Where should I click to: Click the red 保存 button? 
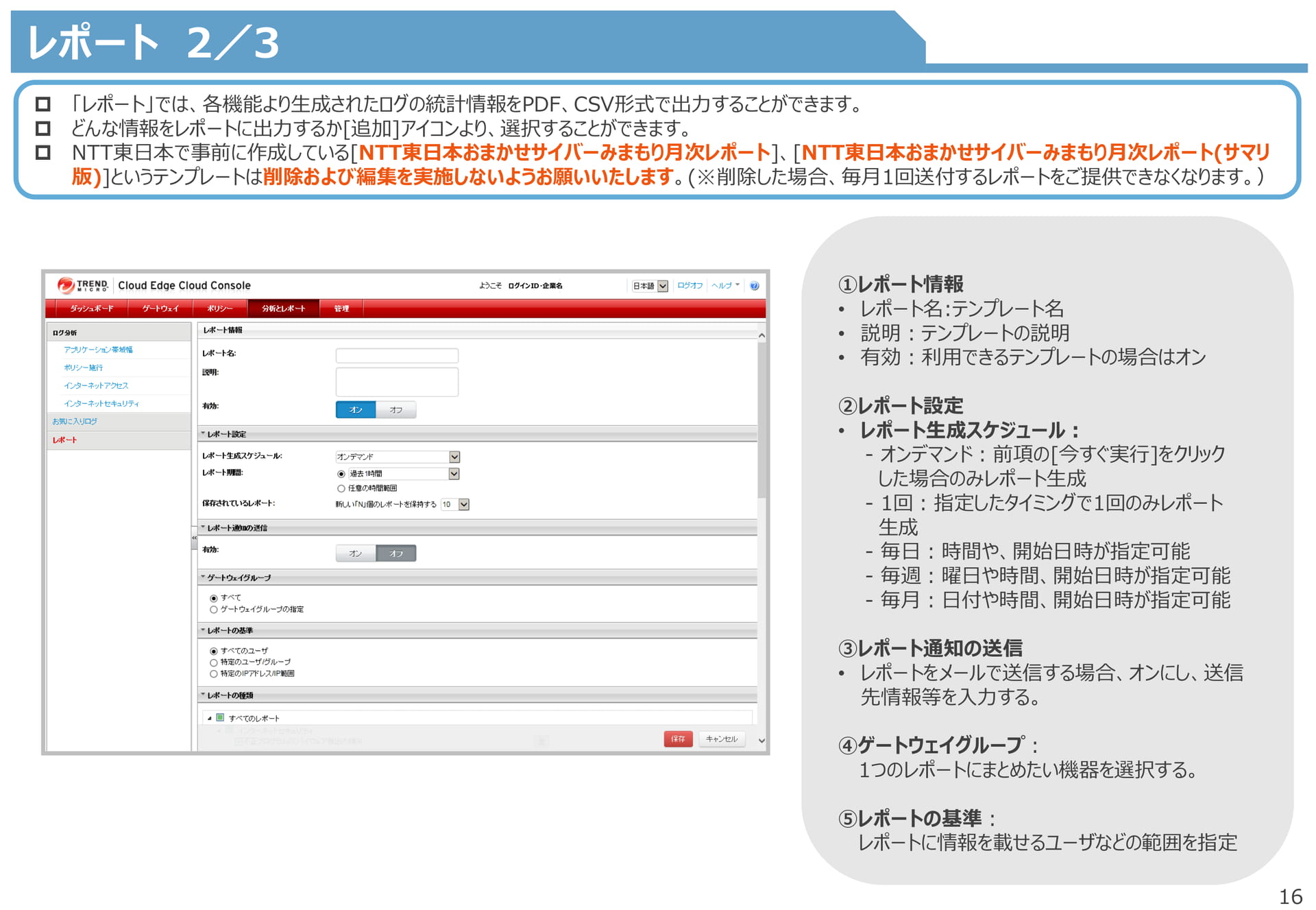(678, 739)
